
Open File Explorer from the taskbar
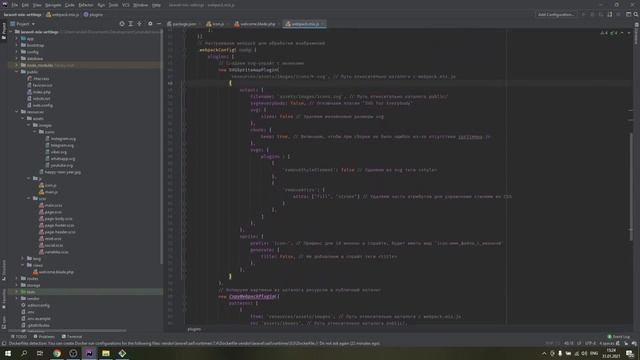tap(106, 353)
